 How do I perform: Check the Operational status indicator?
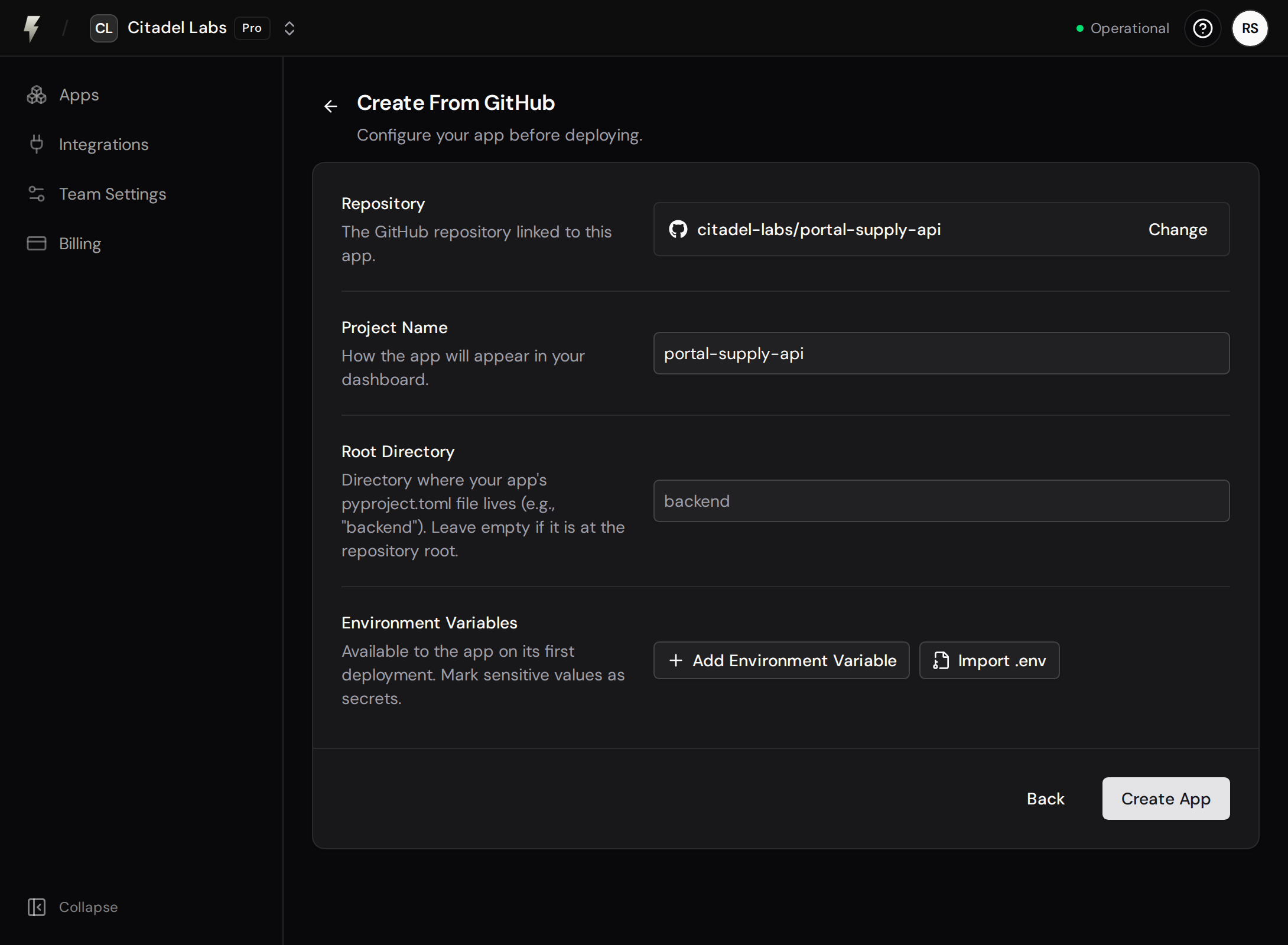(x=1122, y=28)
